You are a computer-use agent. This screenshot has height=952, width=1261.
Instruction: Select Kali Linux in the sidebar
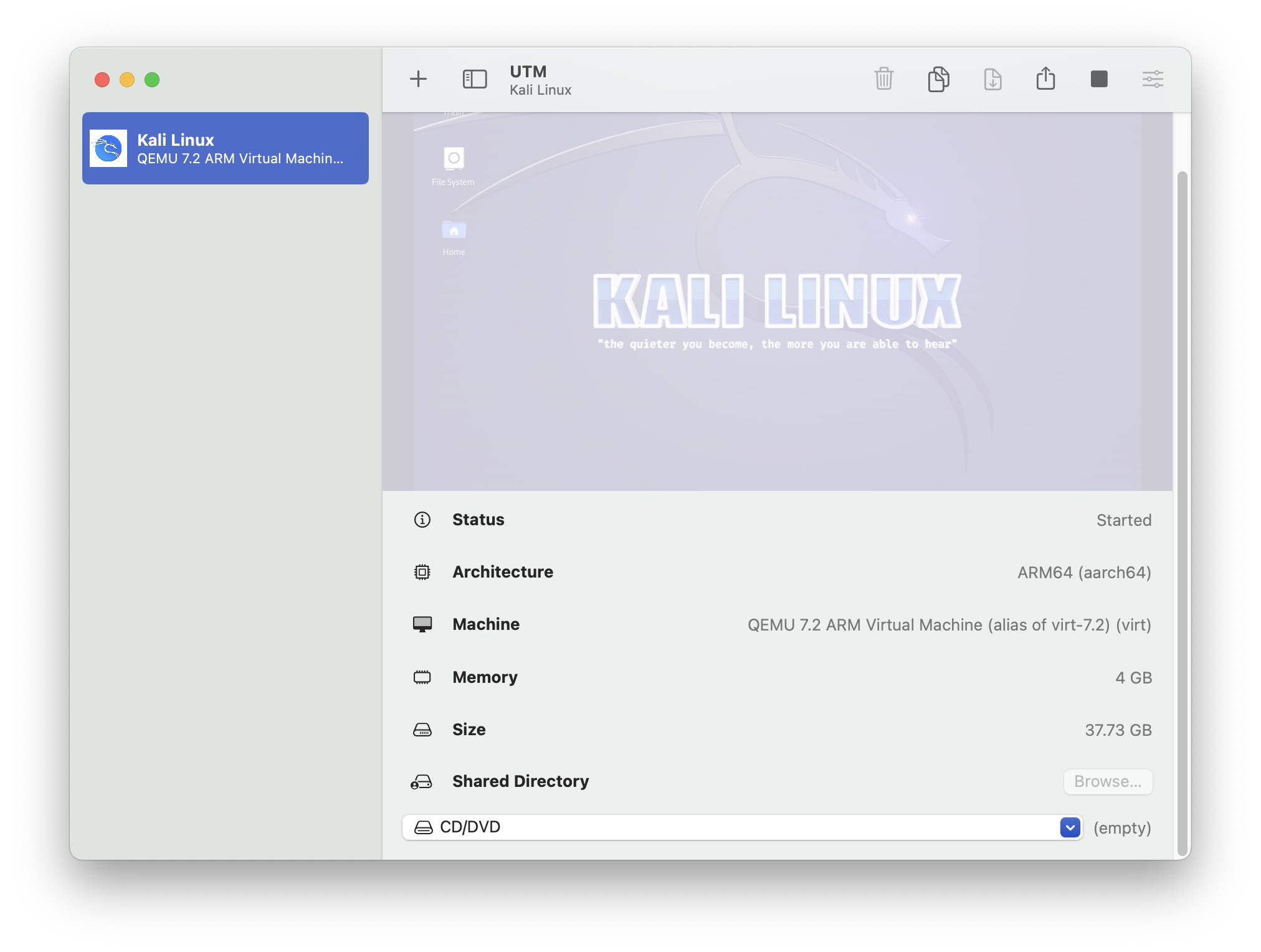tap(226, 148)
